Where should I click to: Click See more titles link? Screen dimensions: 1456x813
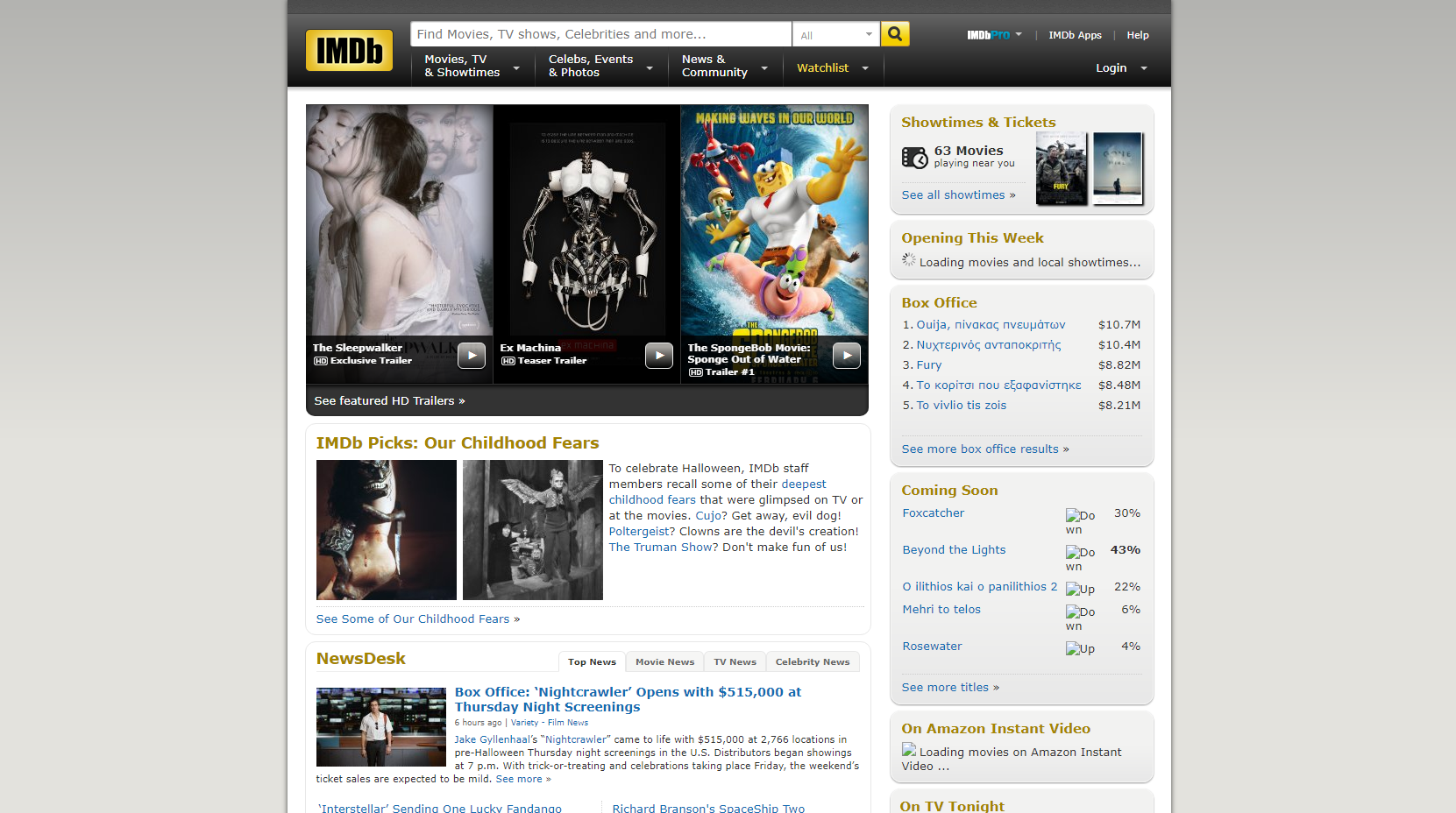pos(950,688)
